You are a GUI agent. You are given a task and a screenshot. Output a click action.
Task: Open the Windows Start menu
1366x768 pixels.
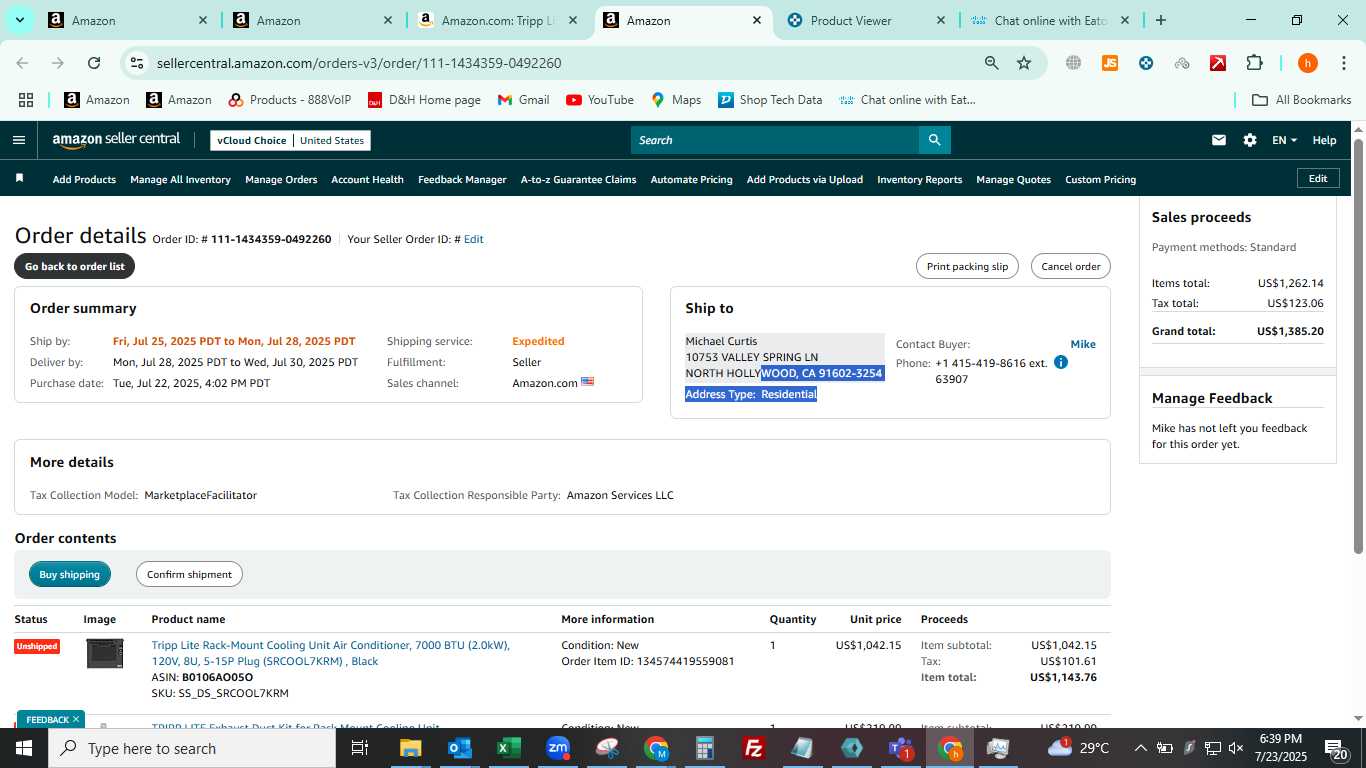(23, 748)
